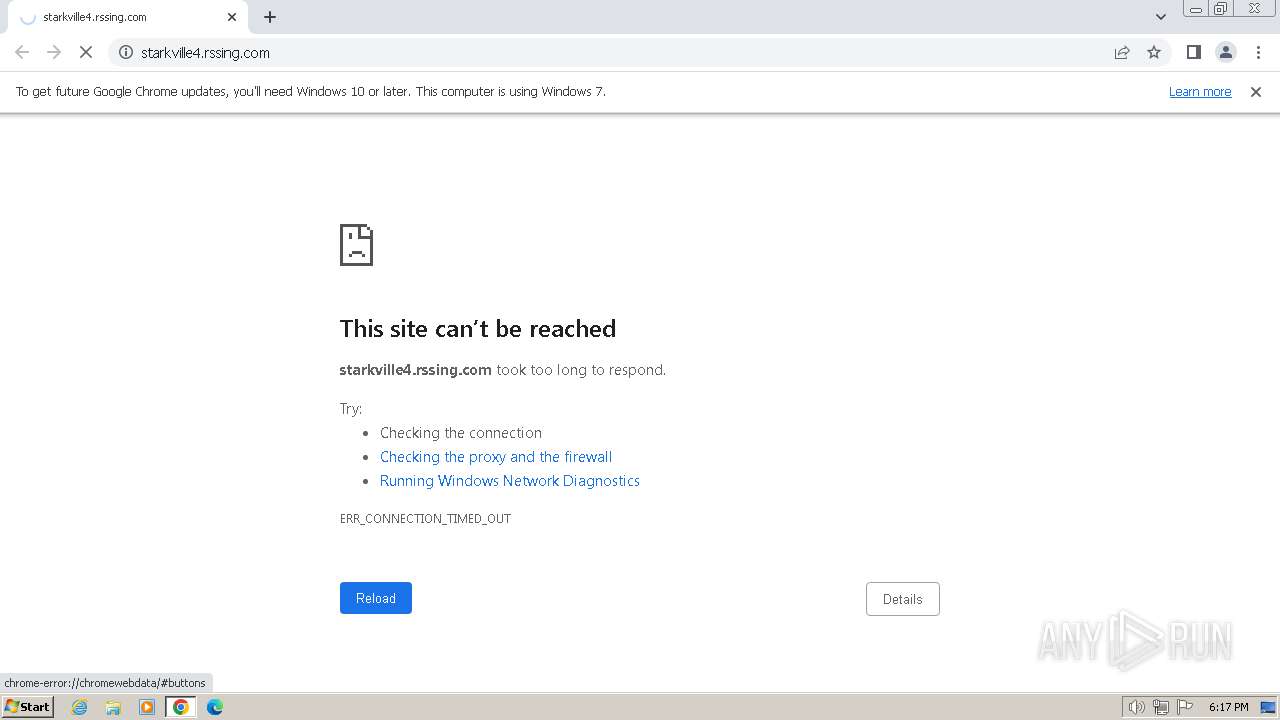Stop loading the page
The height and width of the screenshot is (720, 1280).
point(86,52)
